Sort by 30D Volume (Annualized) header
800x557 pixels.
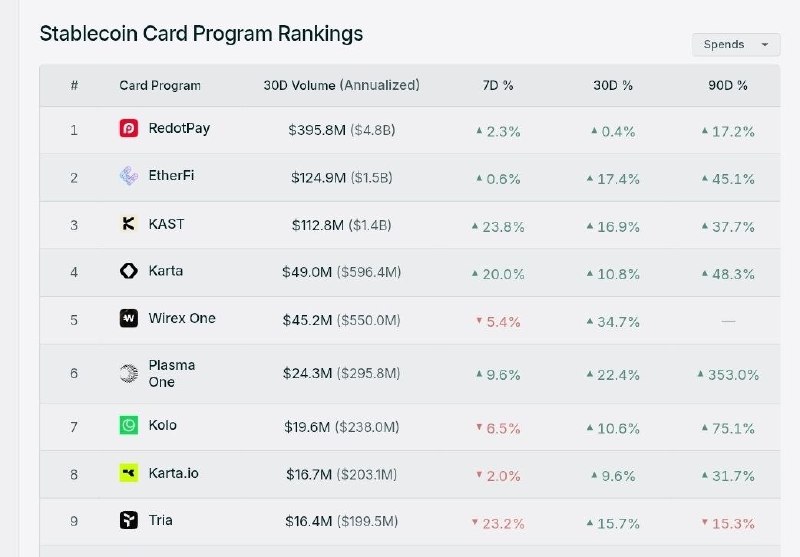point(341,85)
